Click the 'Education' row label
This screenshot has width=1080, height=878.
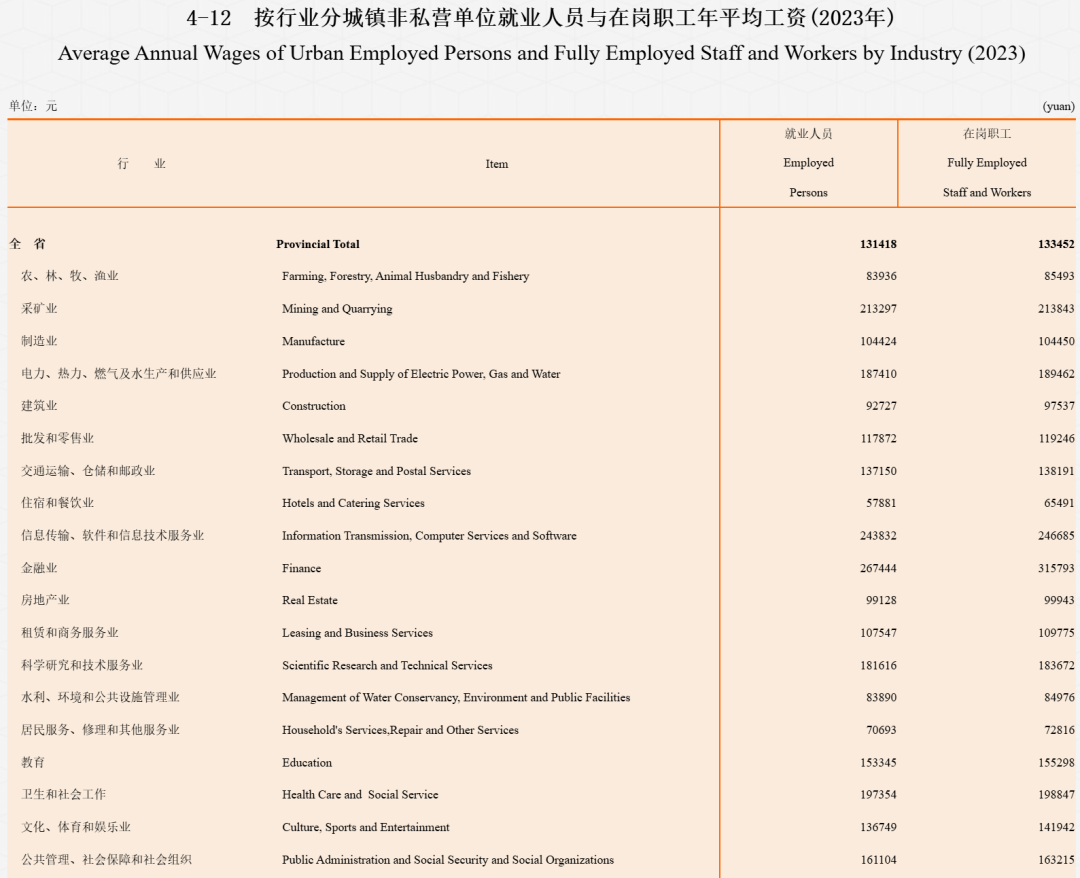[307, 763]
